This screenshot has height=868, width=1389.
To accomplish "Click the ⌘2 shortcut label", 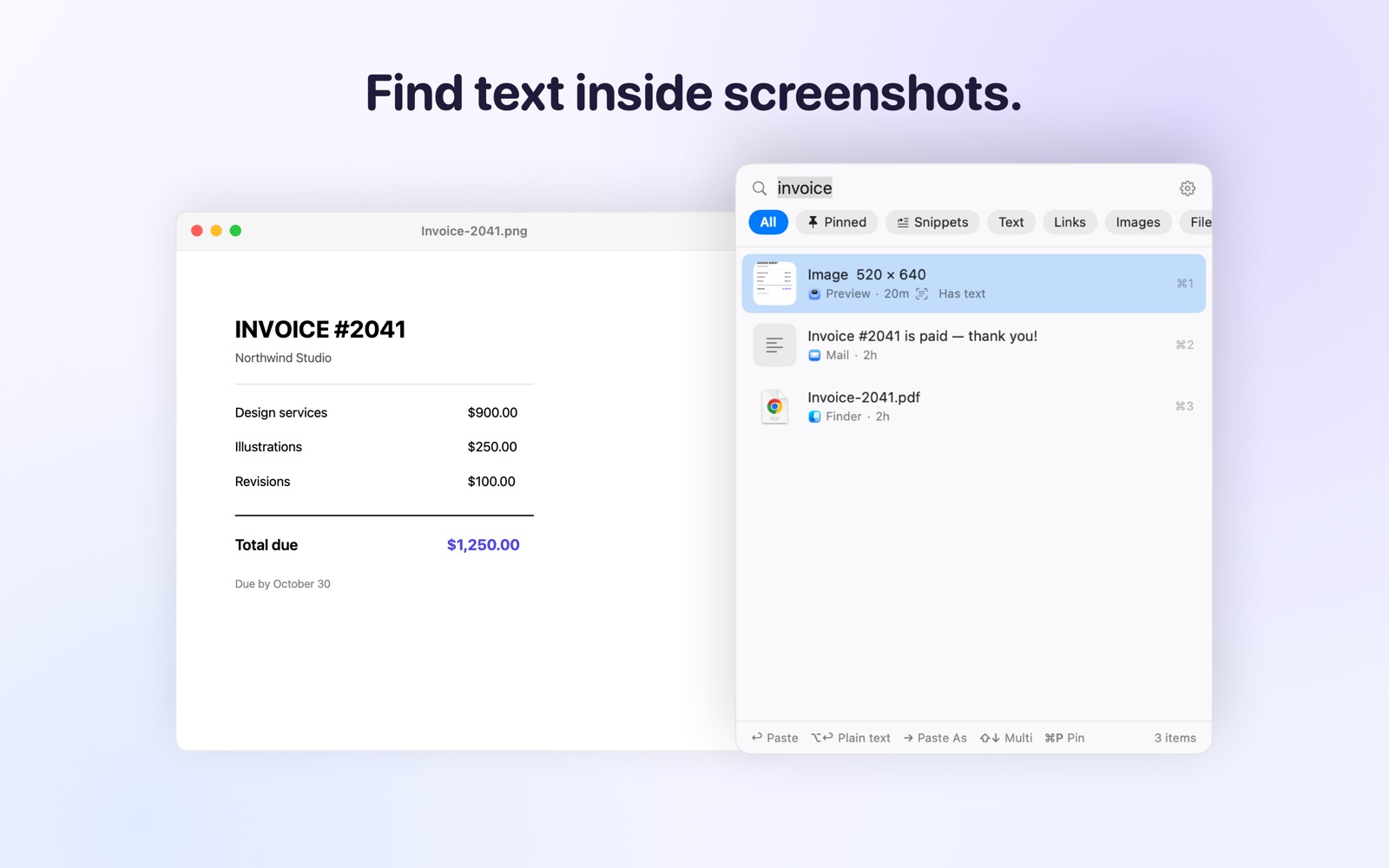I will pos(1185,345).
